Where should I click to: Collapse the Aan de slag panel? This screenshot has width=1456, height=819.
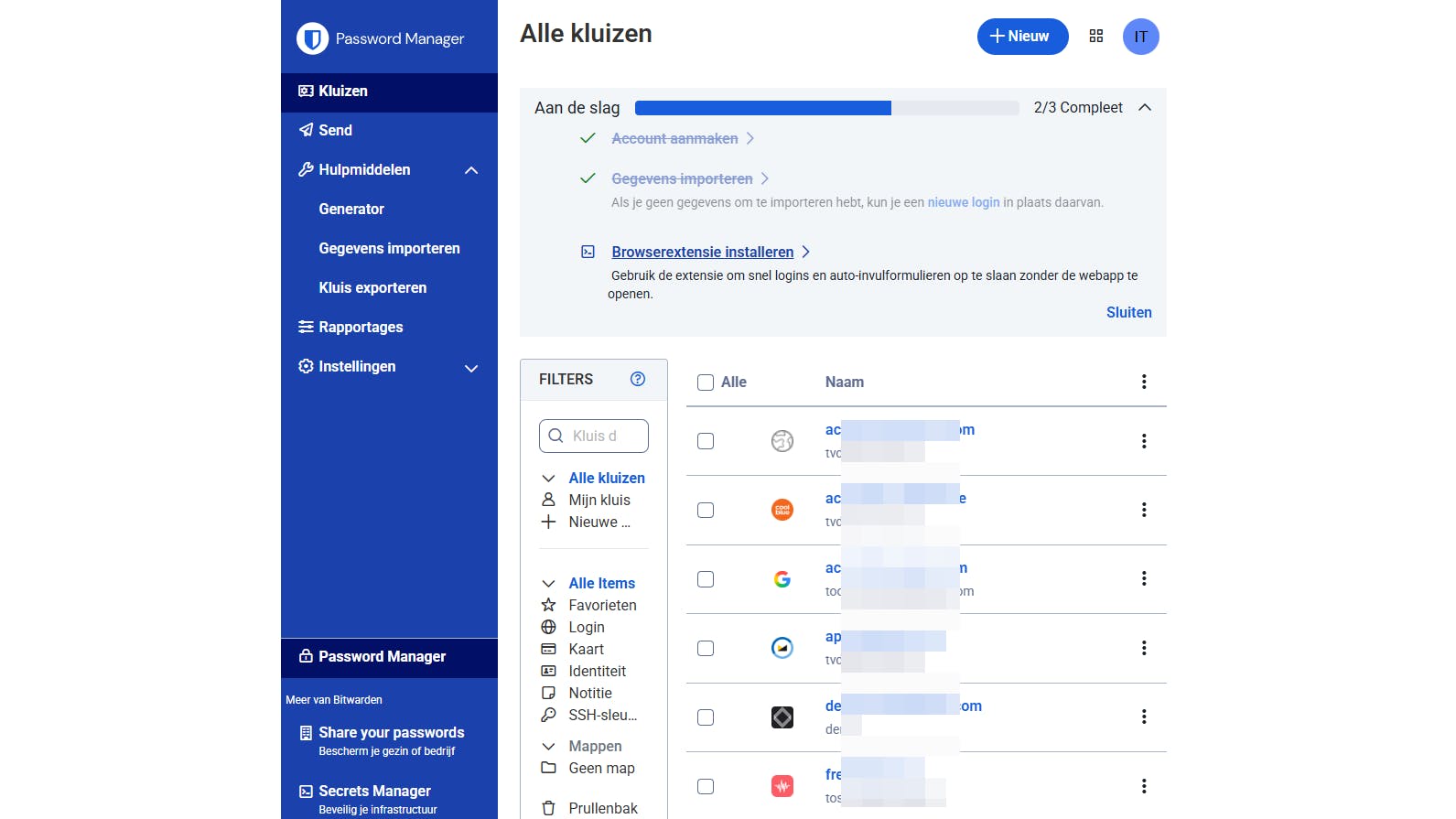click(1145, 107)
